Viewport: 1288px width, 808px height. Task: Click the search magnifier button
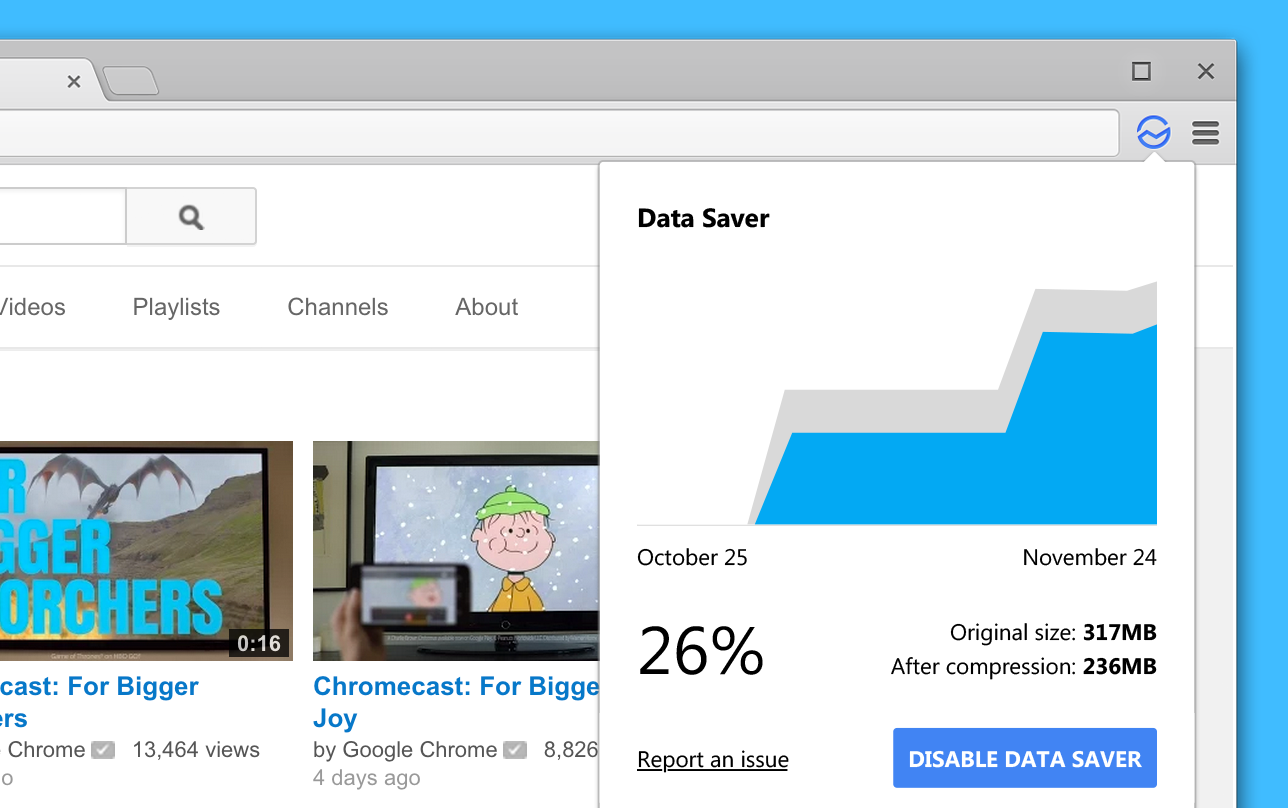pyautogui.click(x=191, y=216)
